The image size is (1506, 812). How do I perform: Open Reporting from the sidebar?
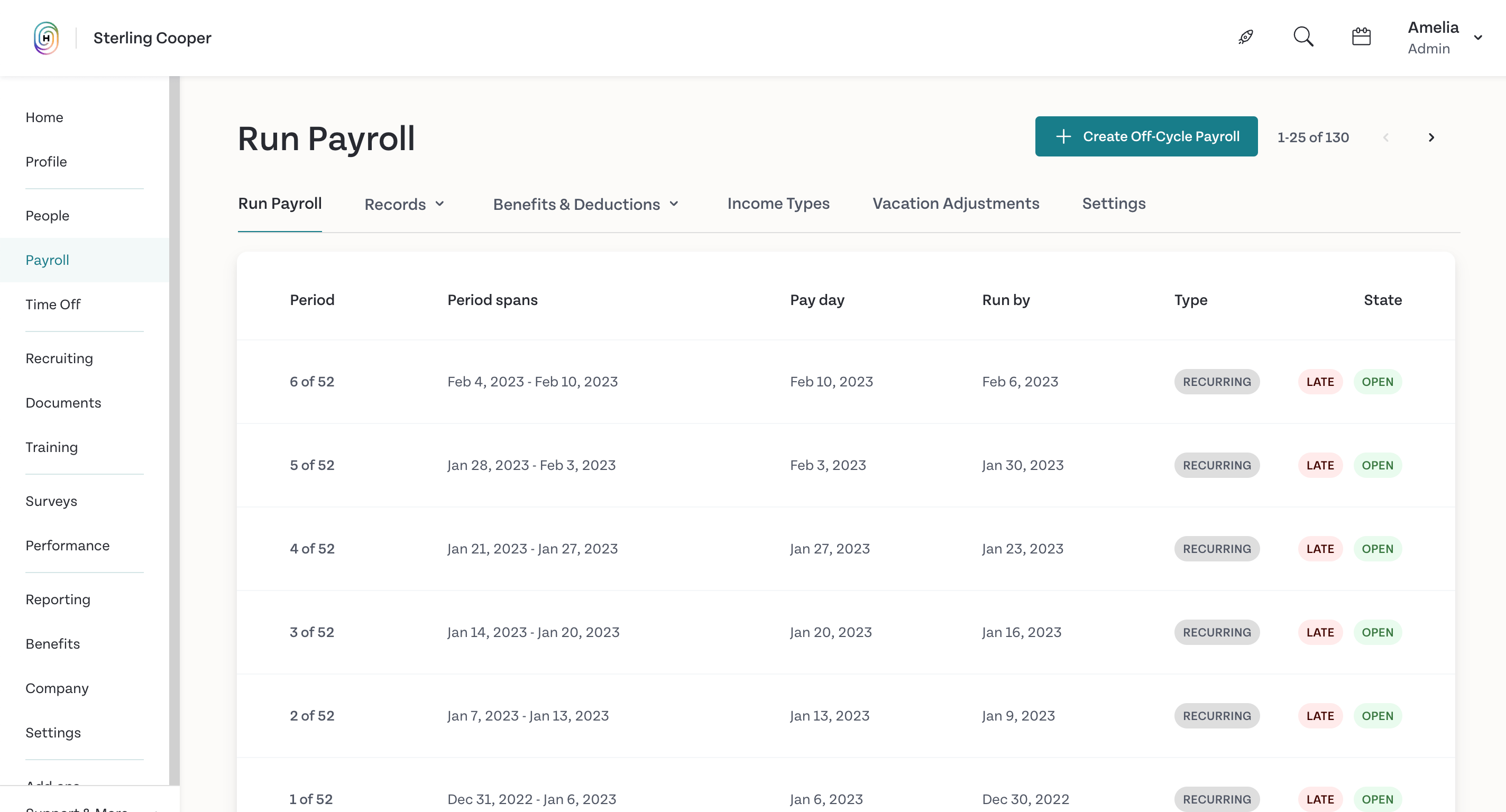57,599
